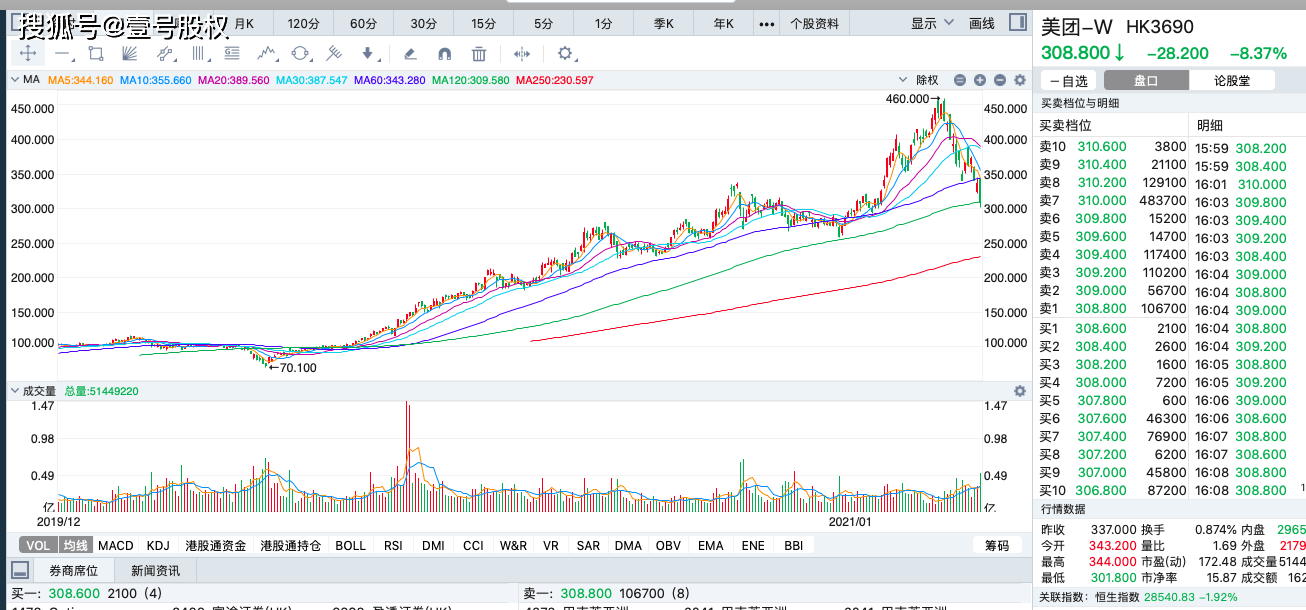The height and width of the screenshot is (610, 1306).
Task: Toggle the VOL indicator
Action: (x=37, y=545)
